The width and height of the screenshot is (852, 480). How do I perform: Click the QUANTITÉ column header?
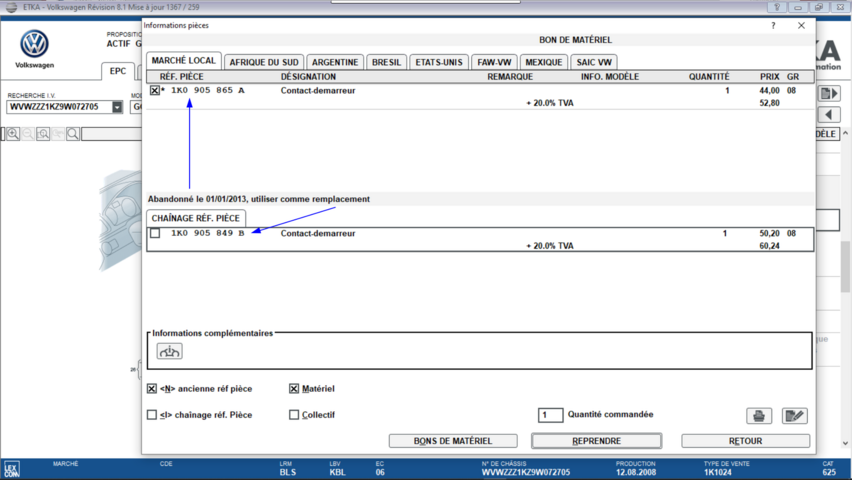click(709, 77)
